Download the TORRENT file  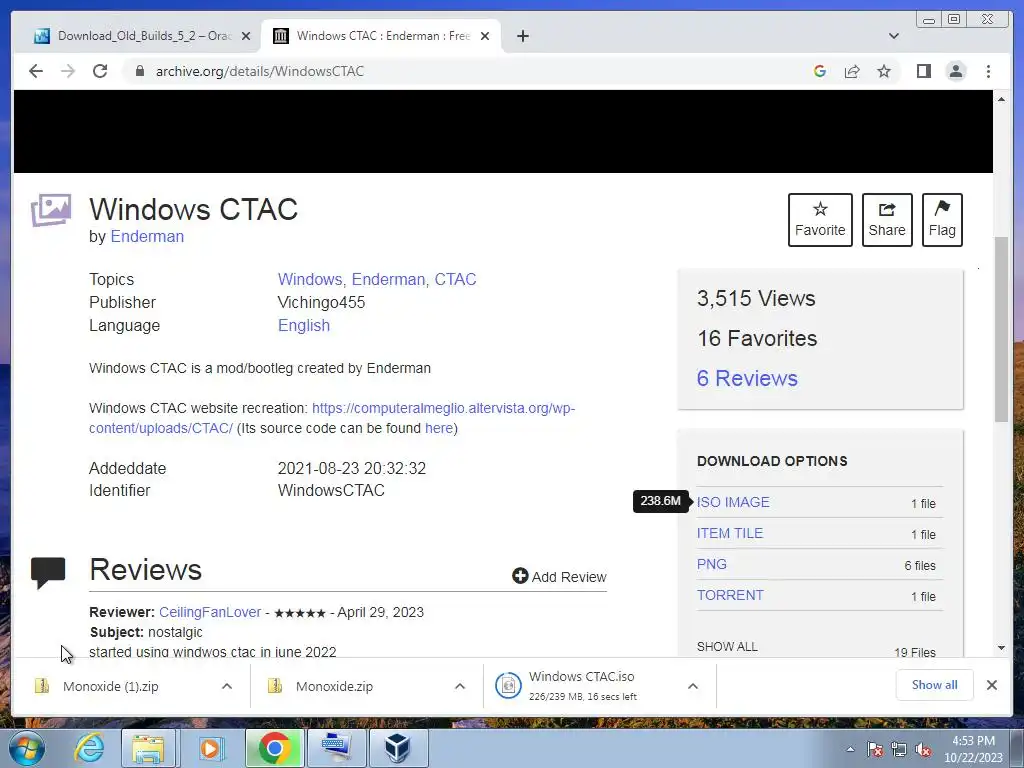click(x=729, y=595)
